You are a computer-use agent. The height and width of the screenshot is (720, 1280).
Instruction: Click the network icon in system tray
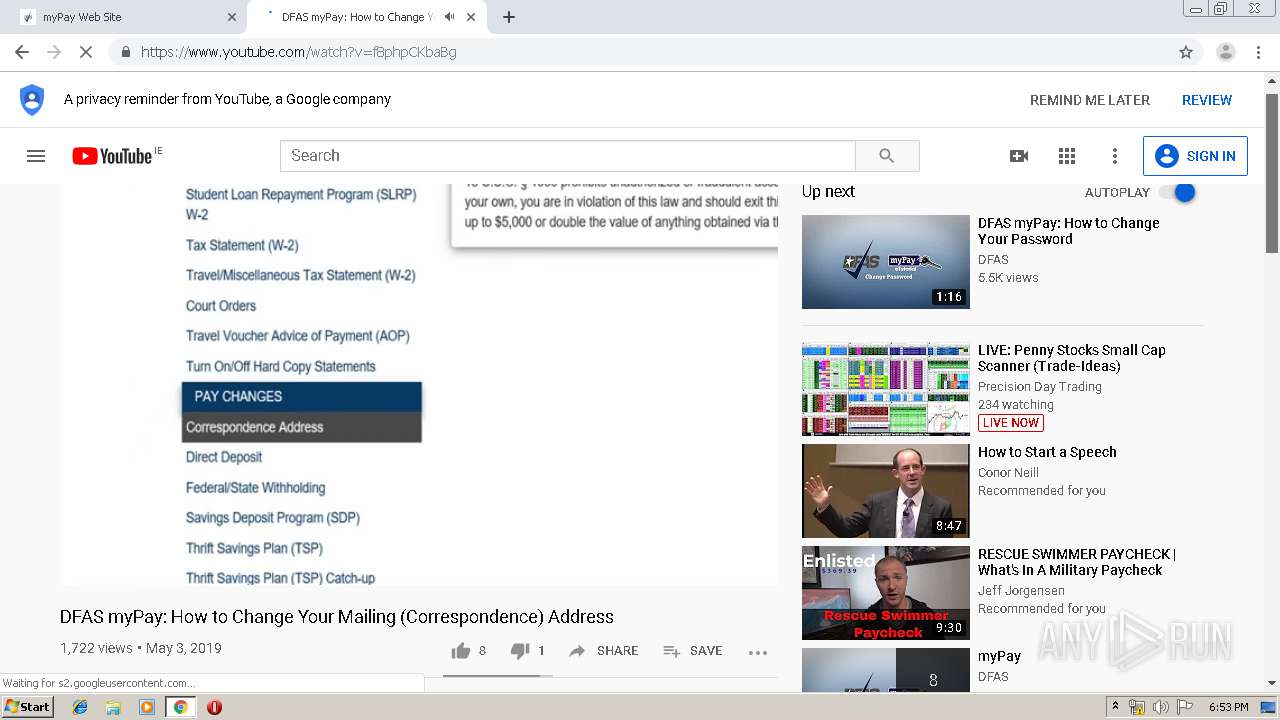click(x=1137, y=707)
